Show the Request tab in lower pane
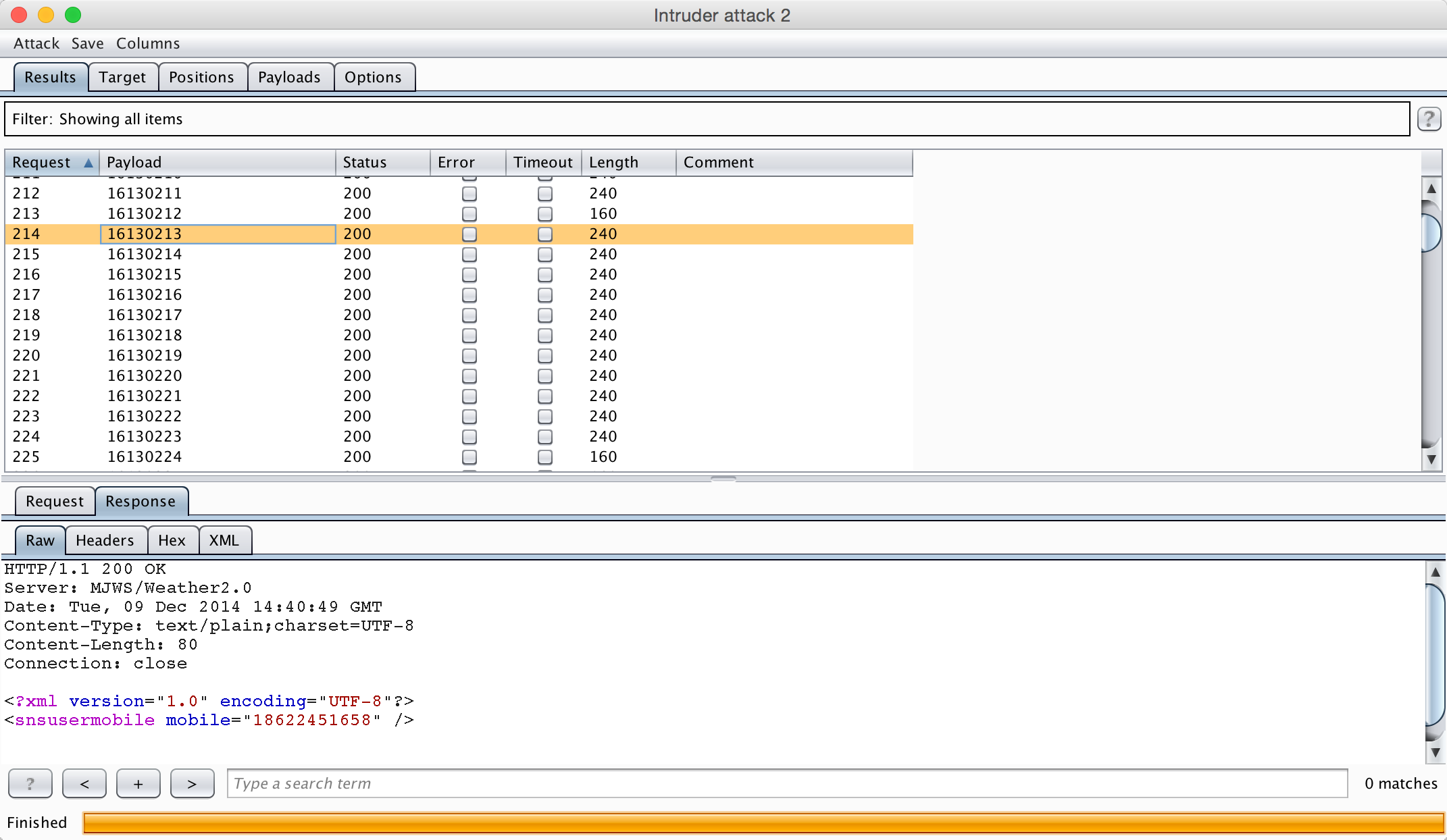1447x840 pixels. [x=55, y=501]
